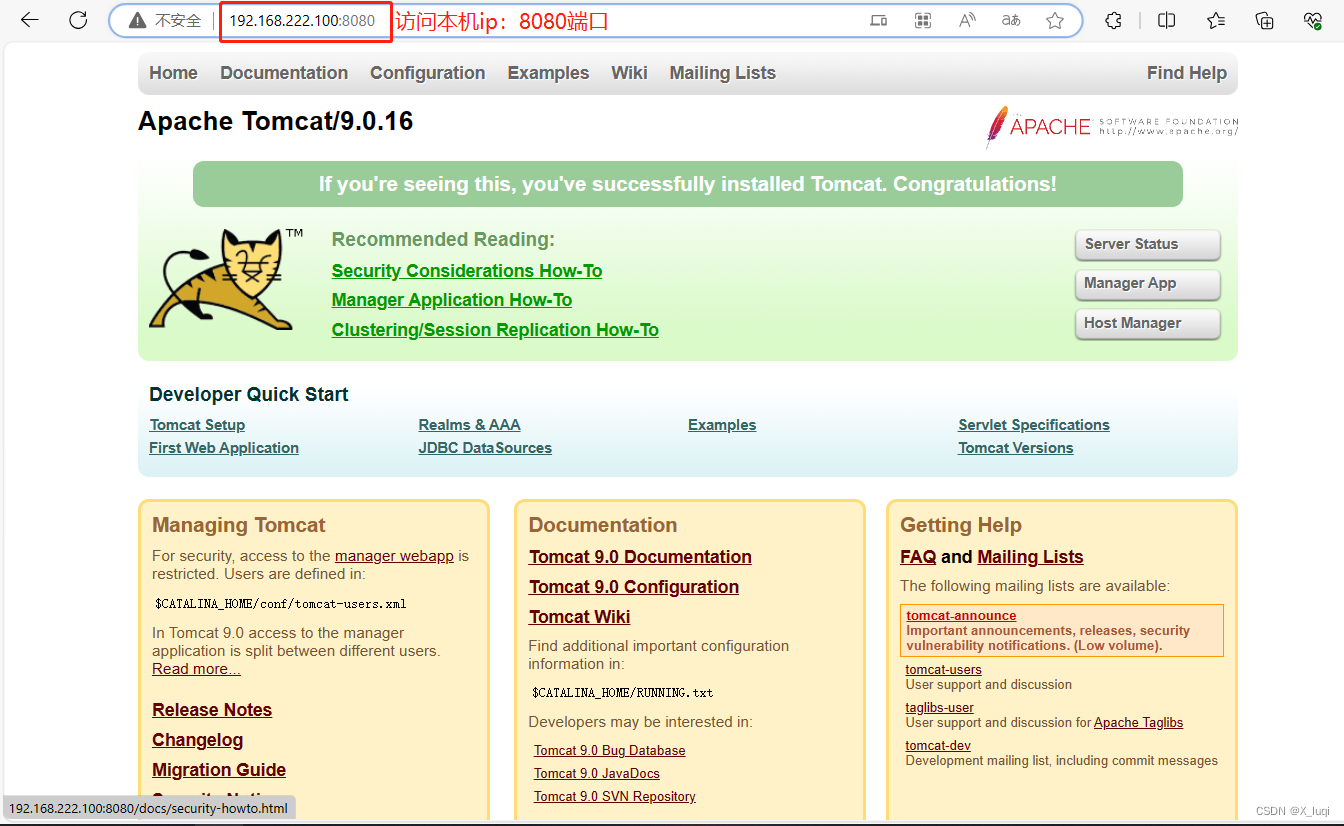Click the not-secure warning triangle icon
This screenshot has width=1344, height=826.
136,20
